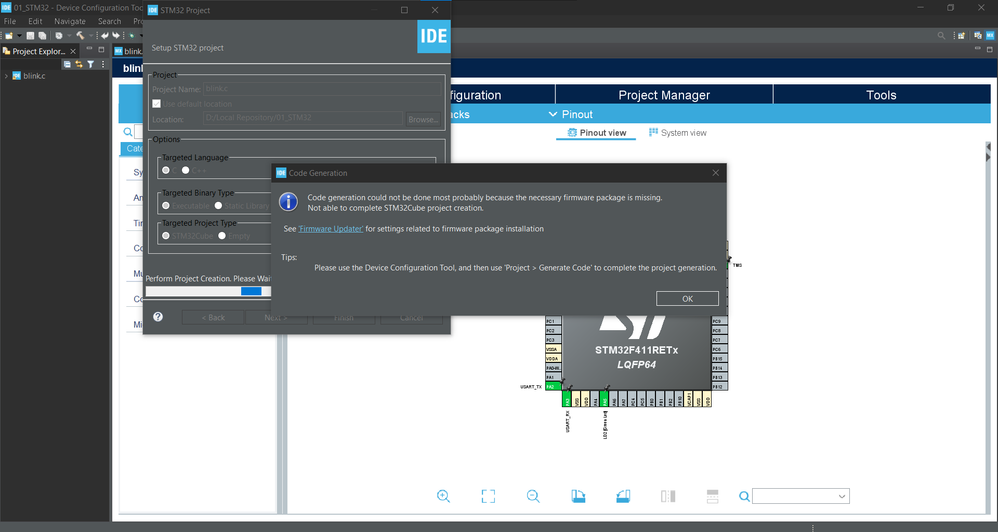The width and height of the screenshot is (998, 532).
Task: Click the forward navigation arrow icon
Action: pos(116,36)
